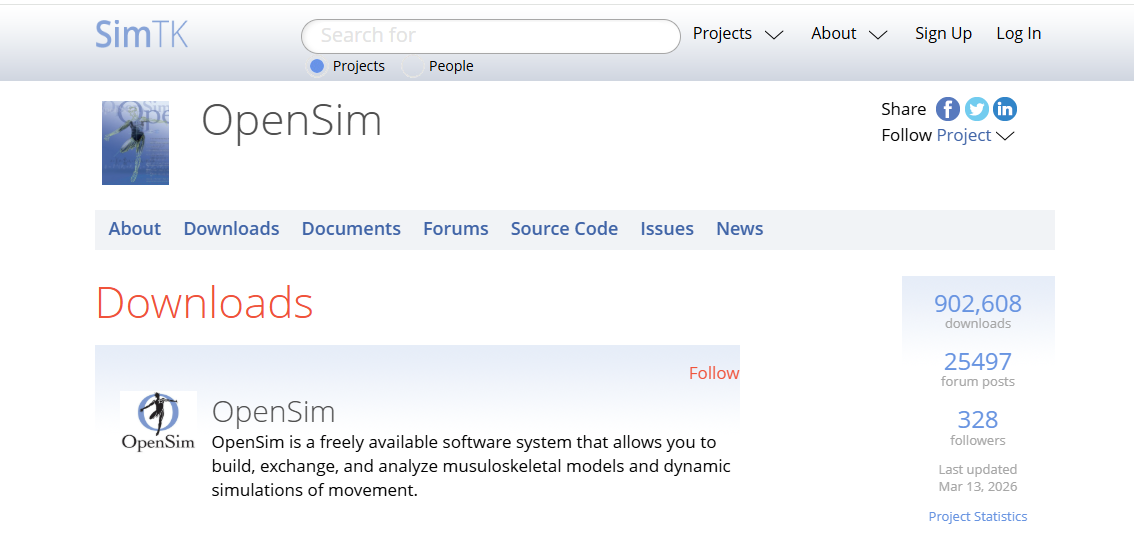Share the project on Twitter
This screenshot has height=534, width=1134.
pyautogui.click(x=976, y=109)
